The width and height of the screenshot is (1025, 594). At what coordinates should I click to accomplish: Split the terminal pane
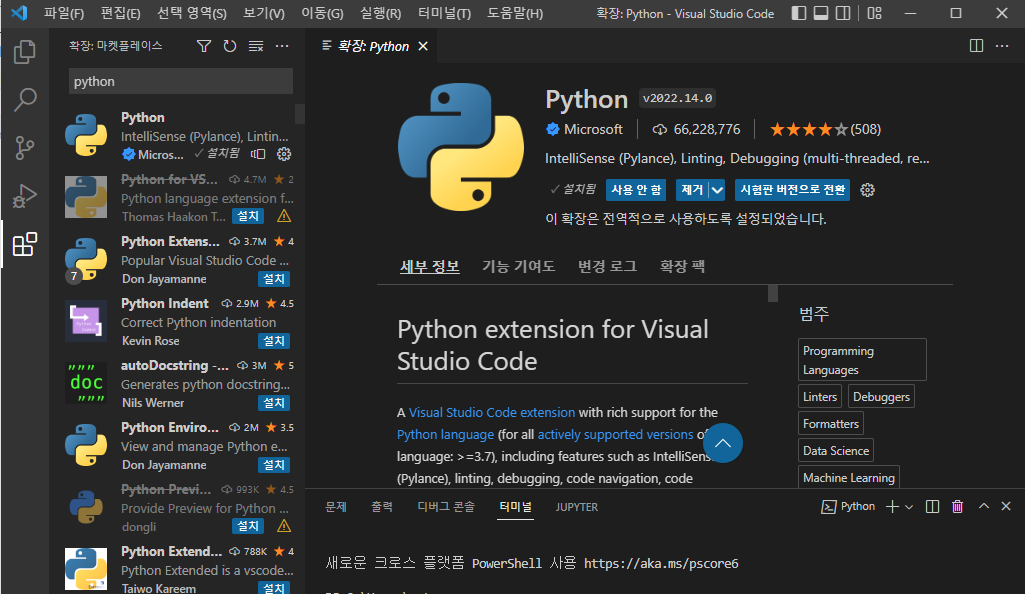[x=932, y=506]
